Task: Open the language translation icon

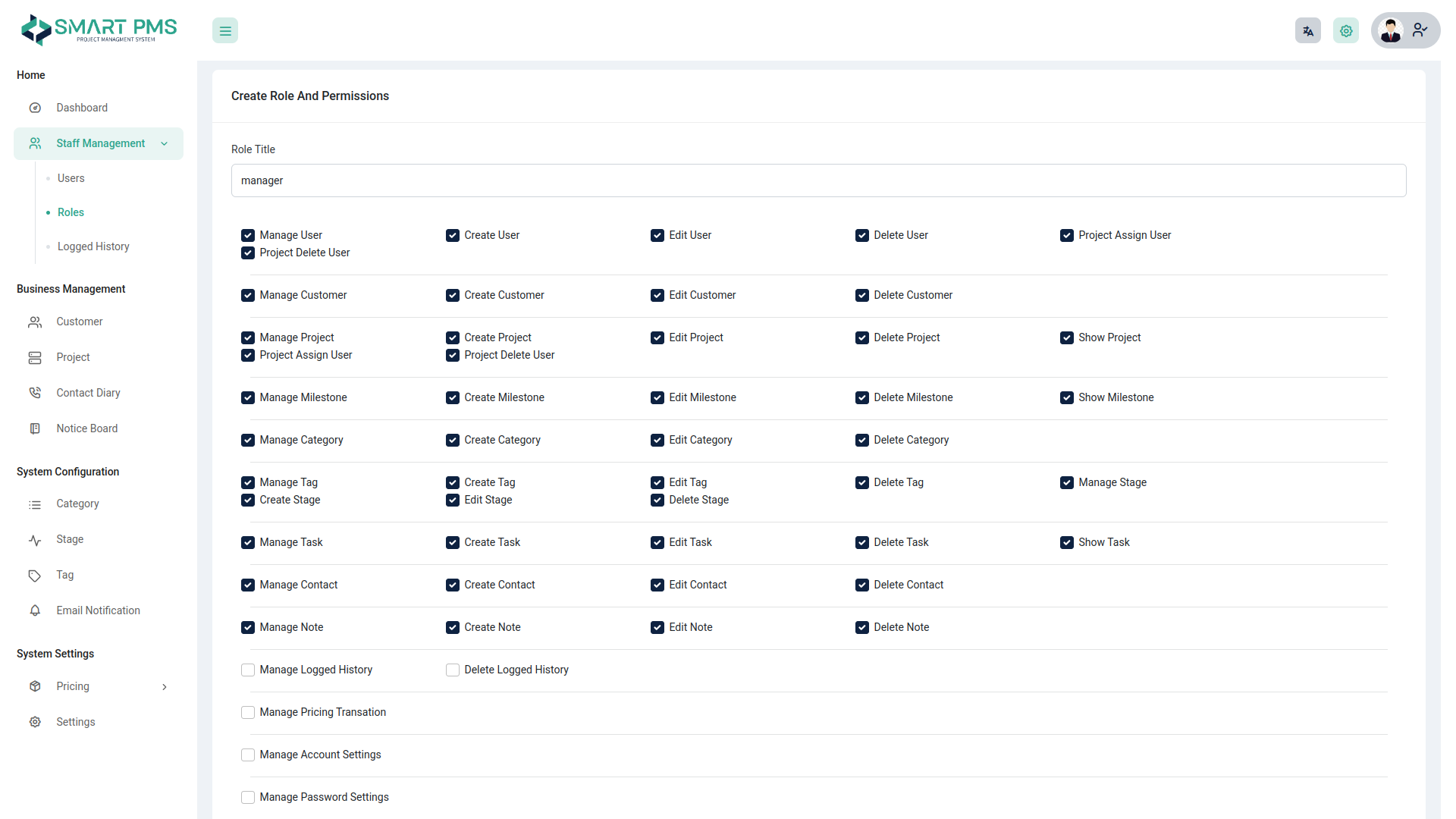Action: (1307, 31)
